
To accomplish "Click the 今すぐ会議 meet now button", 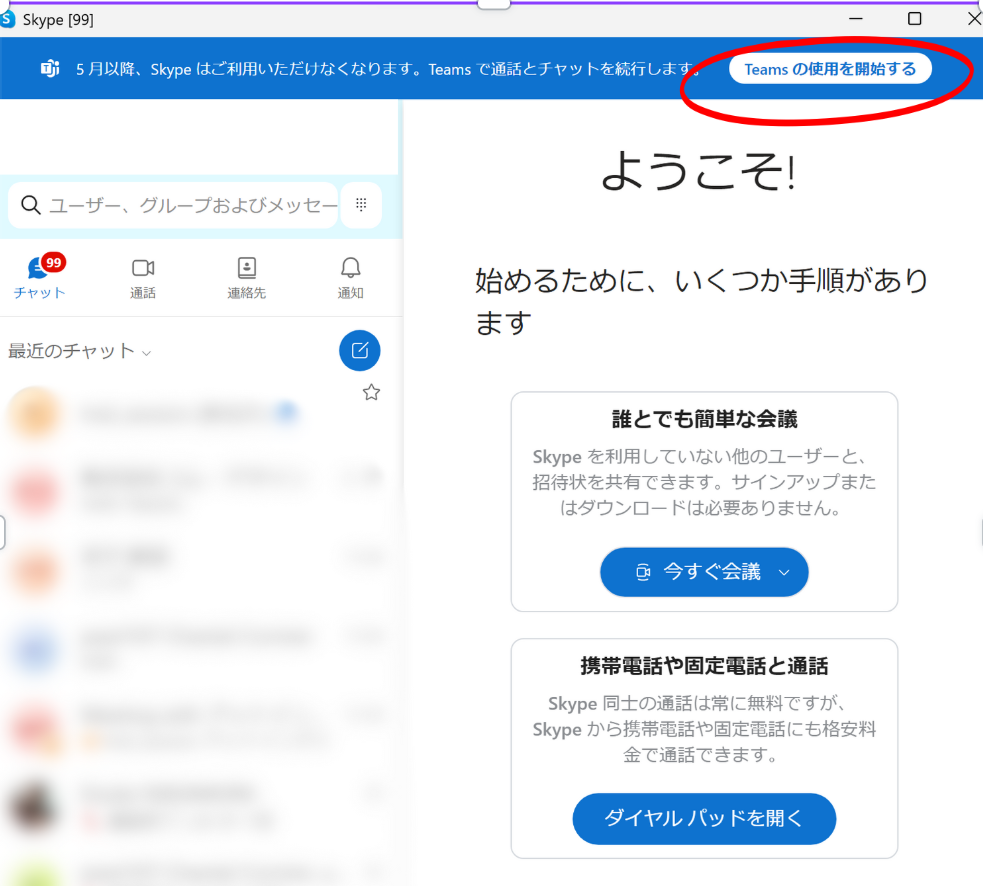I will pos(704,572).
